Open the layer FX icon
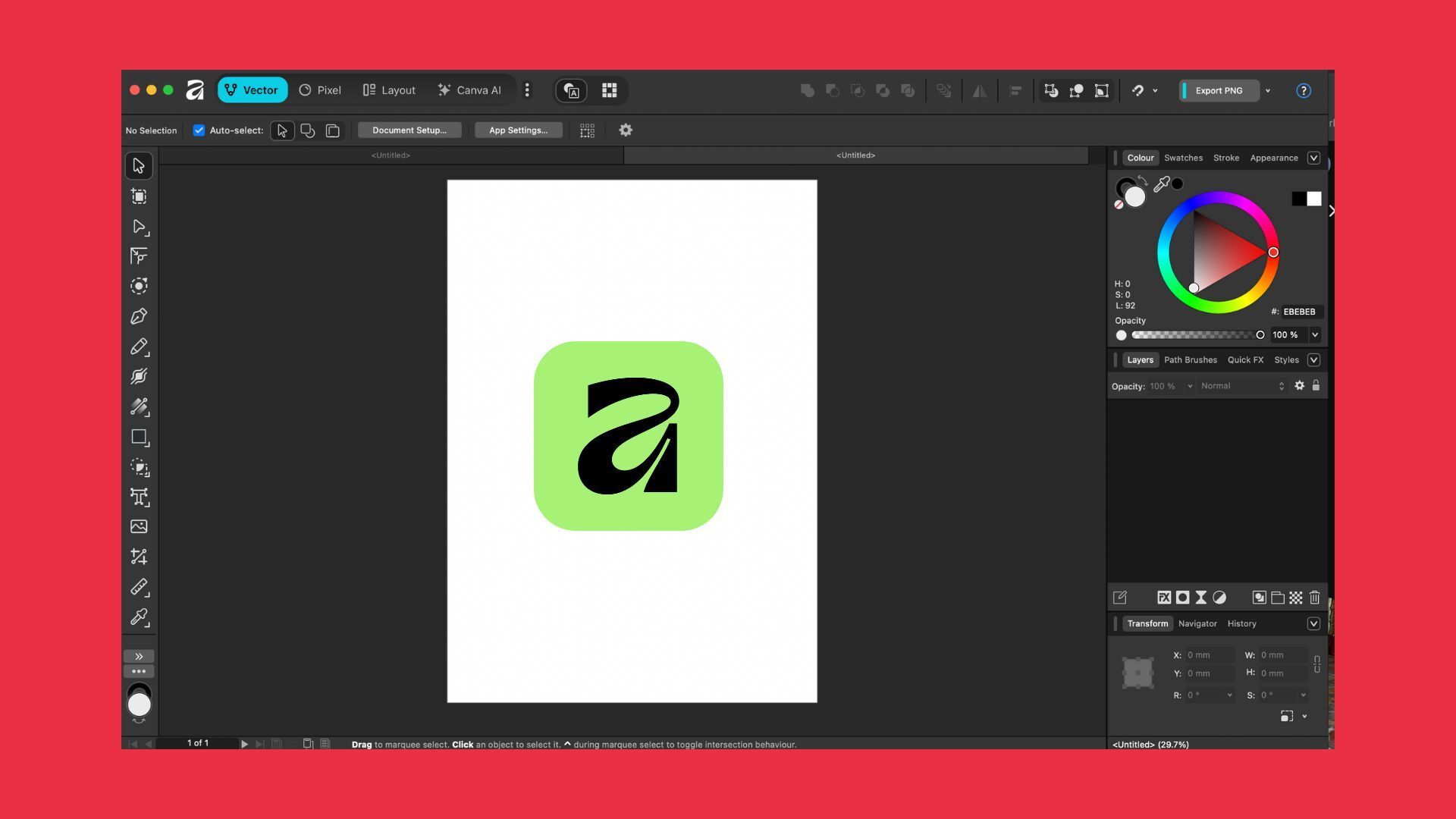Viewport: 1456px width, 819px height. click(1164, 598)
